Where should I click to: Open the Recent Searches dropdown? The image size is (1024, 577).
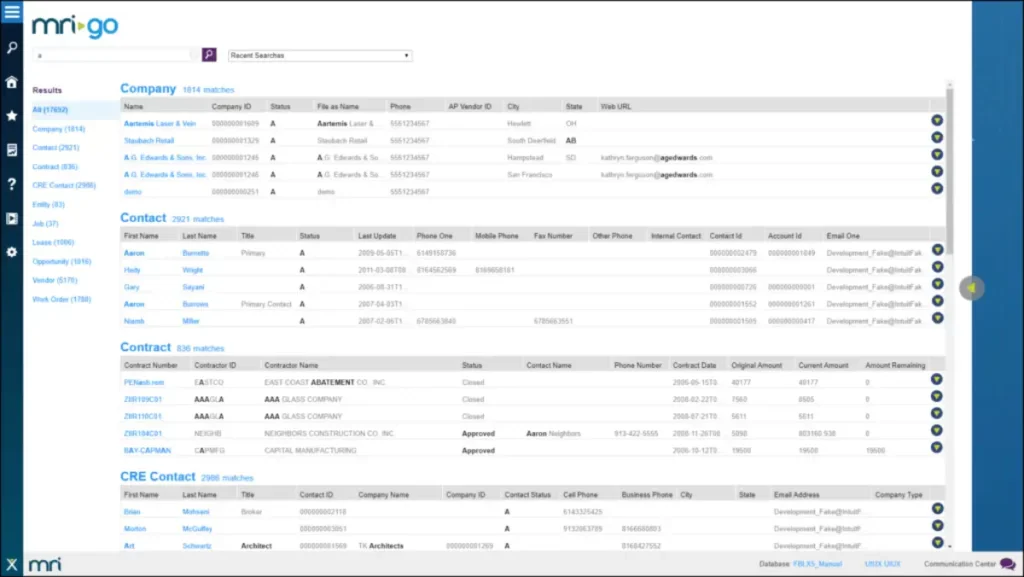point(320,55)
